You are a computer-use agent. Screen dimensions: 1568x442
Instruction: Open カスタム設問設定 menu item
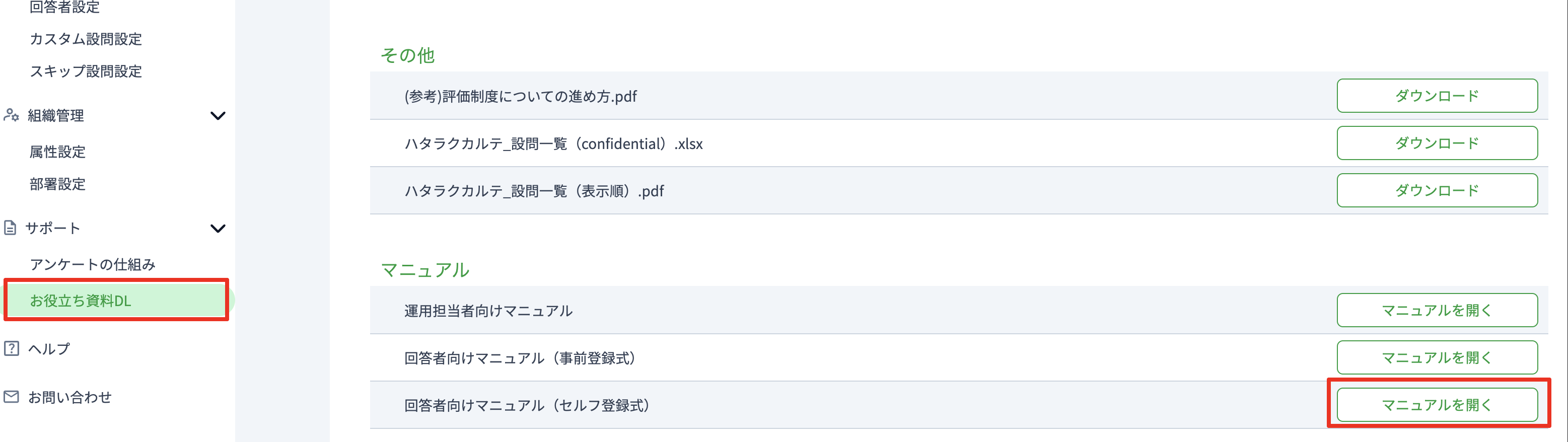point(86,39)
